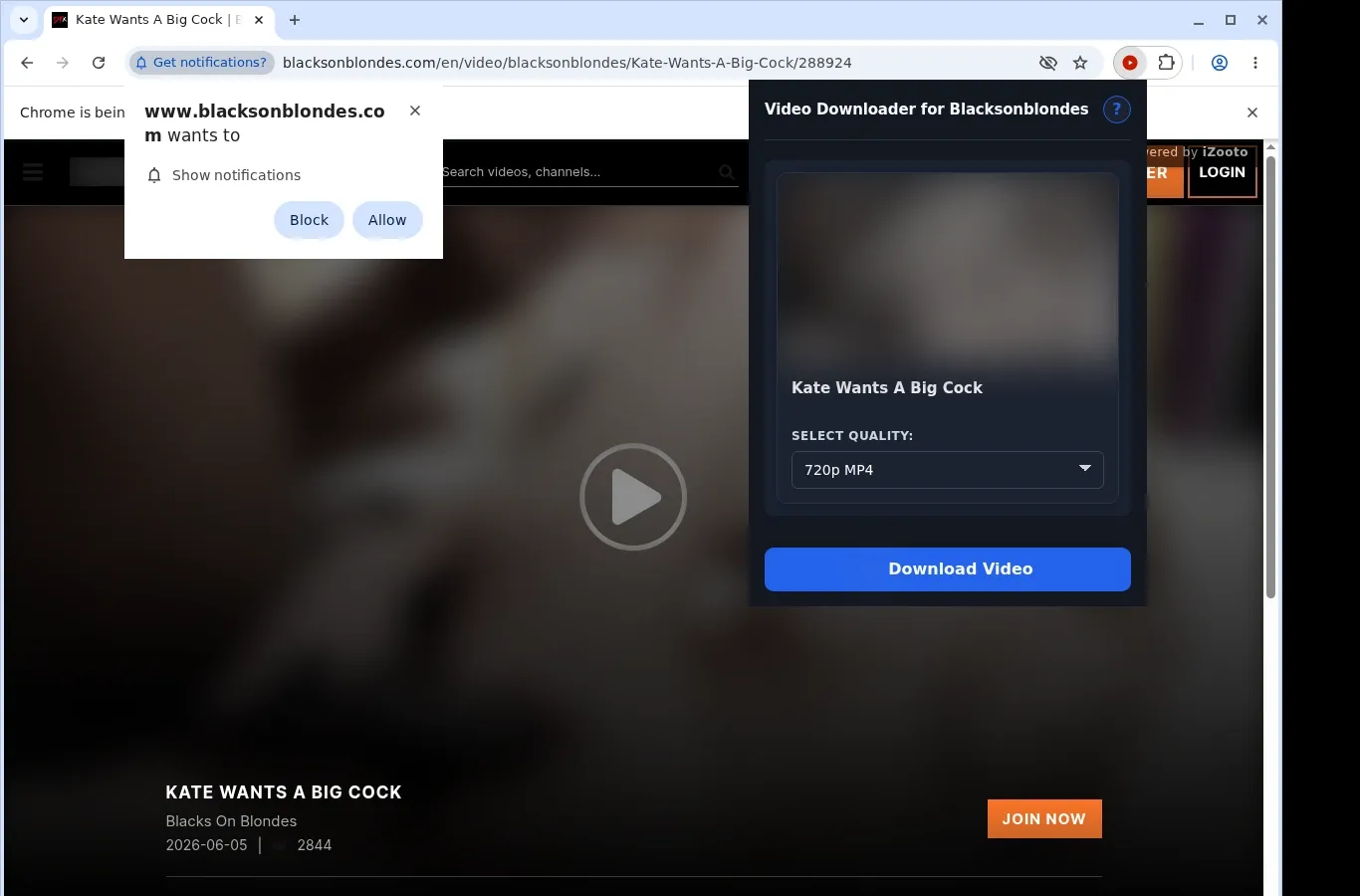Open the Extensions puzzle icon
Image resolution: width=1360 pixels, height=896 pixels.
point(1166,63)
